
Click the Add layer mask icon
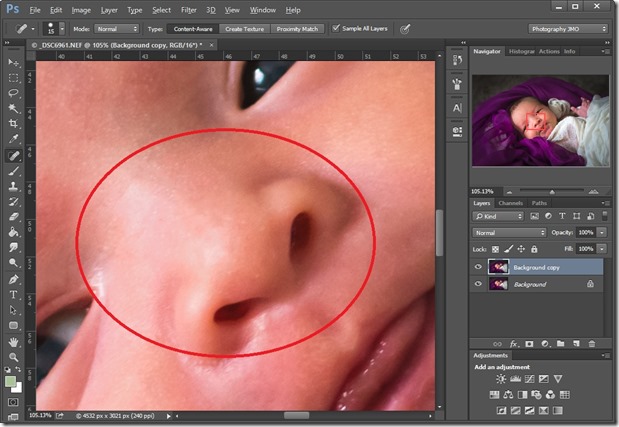coord(529,344)
